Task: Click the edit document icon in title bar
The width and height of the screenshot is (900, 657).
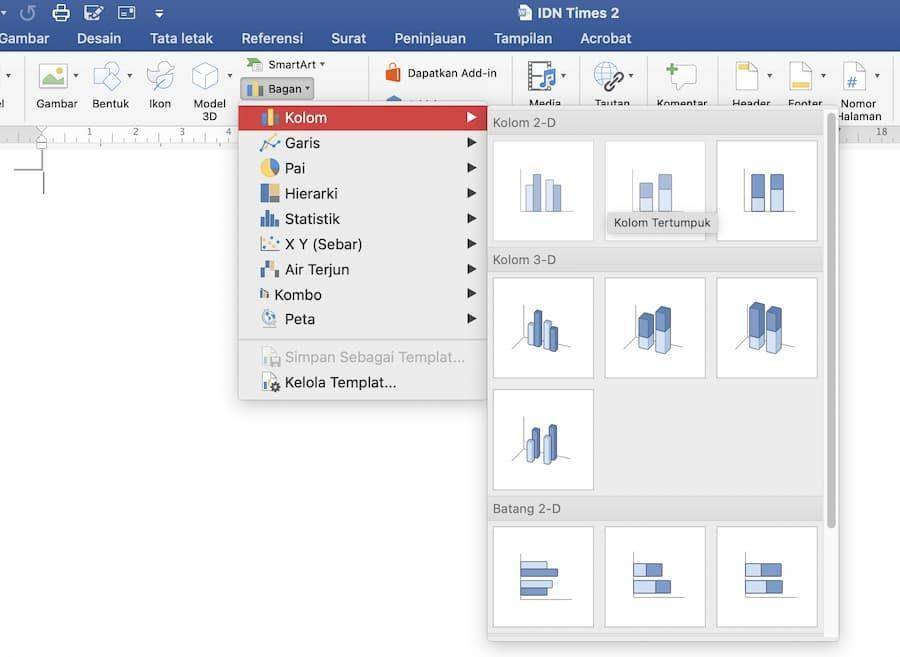Action: (x=93, y=12)
